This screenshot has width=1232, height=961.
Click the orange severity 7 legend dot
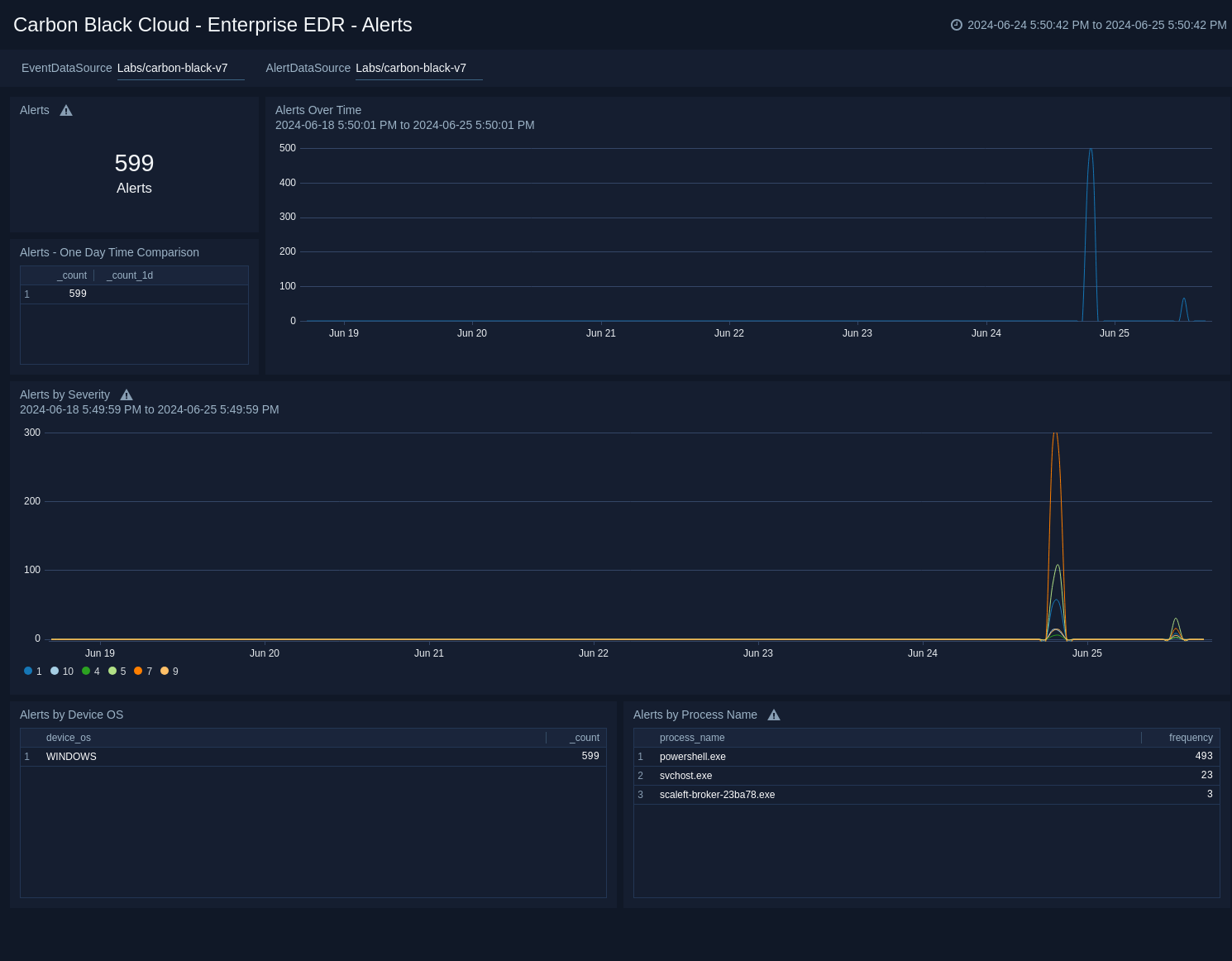(x=138, y=671)
